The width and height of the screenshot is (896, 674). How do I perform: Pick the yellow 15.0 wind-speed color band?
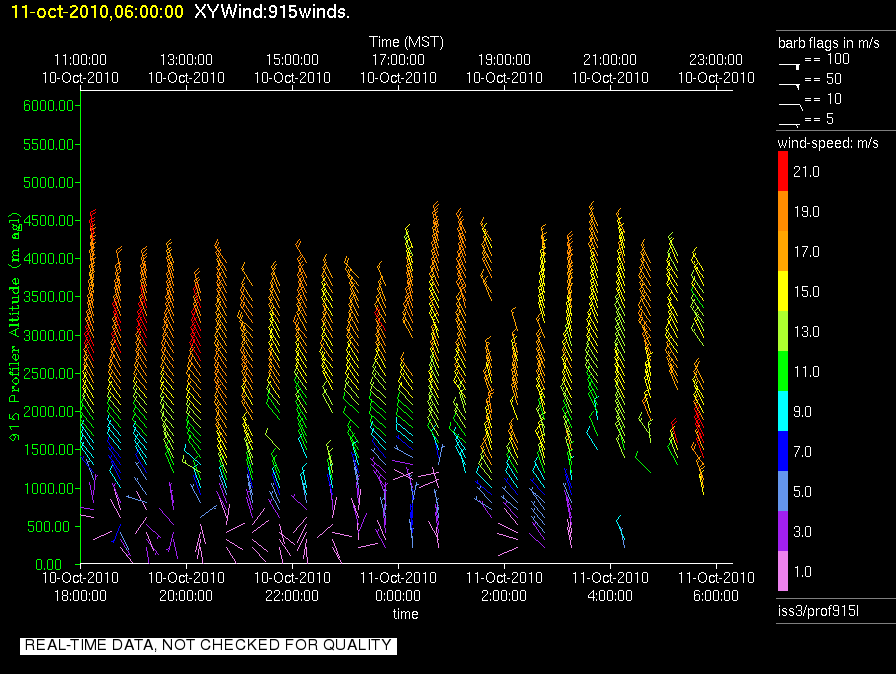pyautogui.click(x=783, y=292)
